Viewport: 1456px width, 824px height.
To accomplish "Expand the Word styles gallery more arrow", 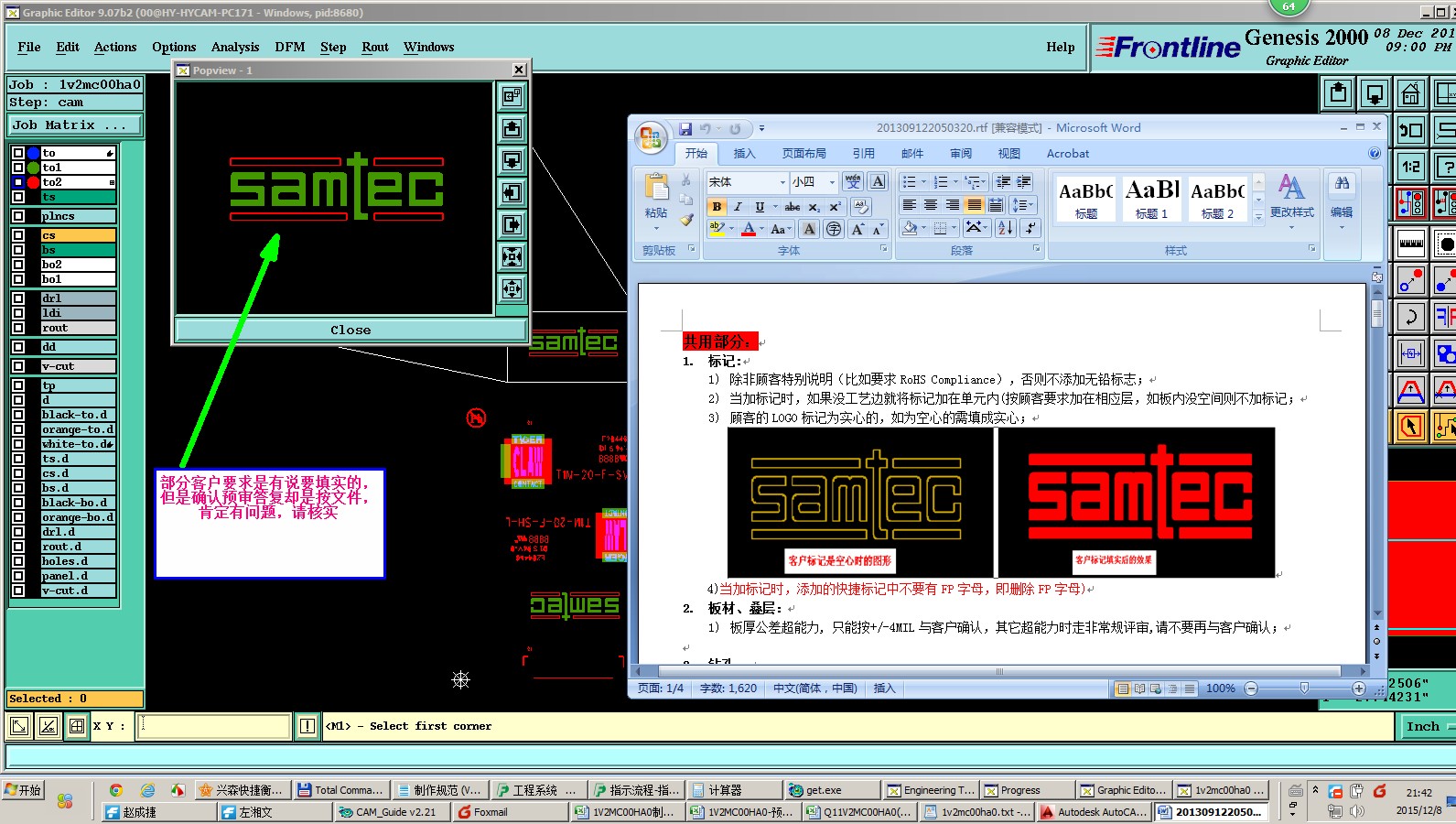I will [x=1258, y=218].
